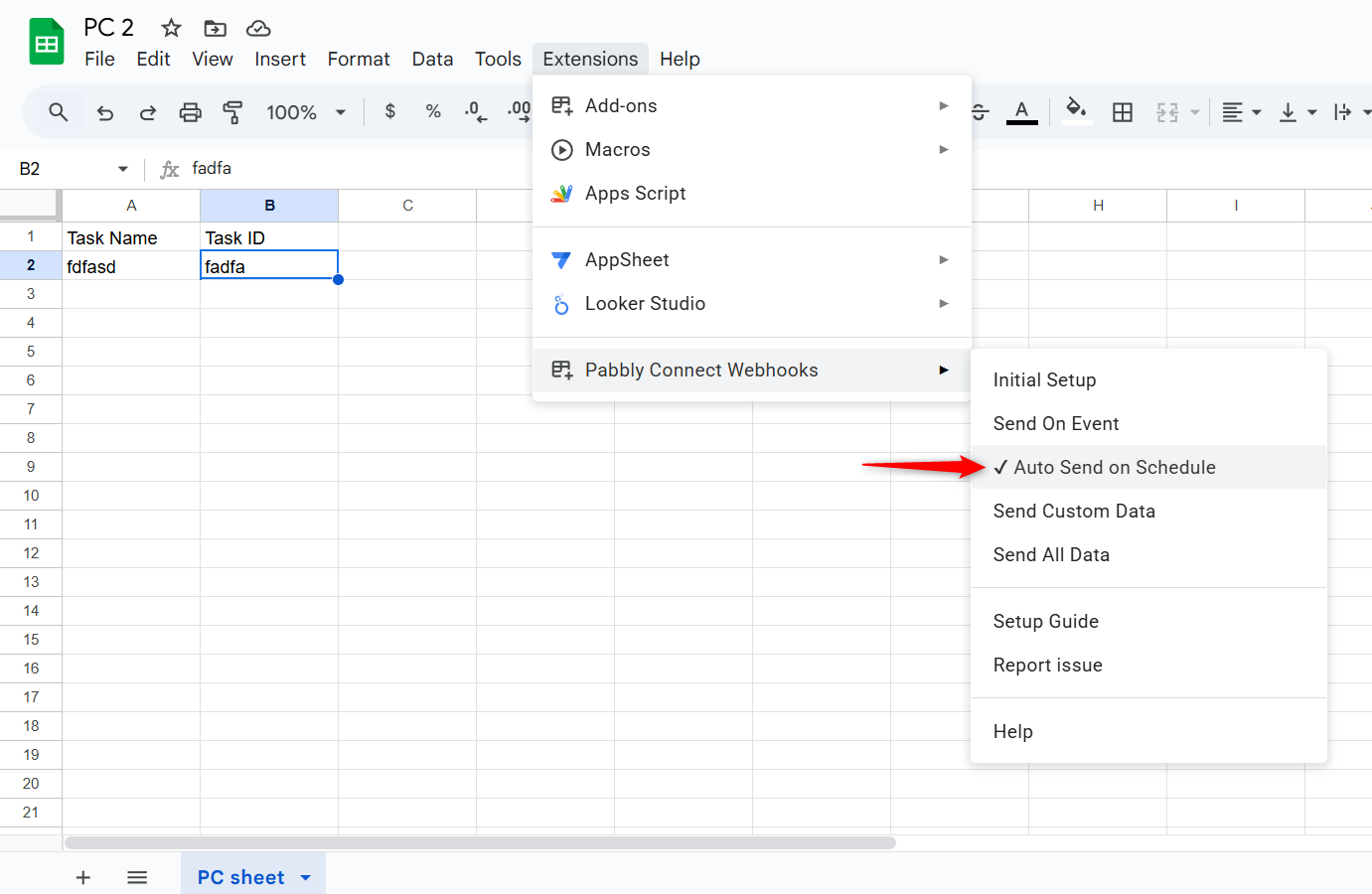Click the search magnifier icon in toolbar
The height and width of the screenshot is (894, 1372).
59,112
